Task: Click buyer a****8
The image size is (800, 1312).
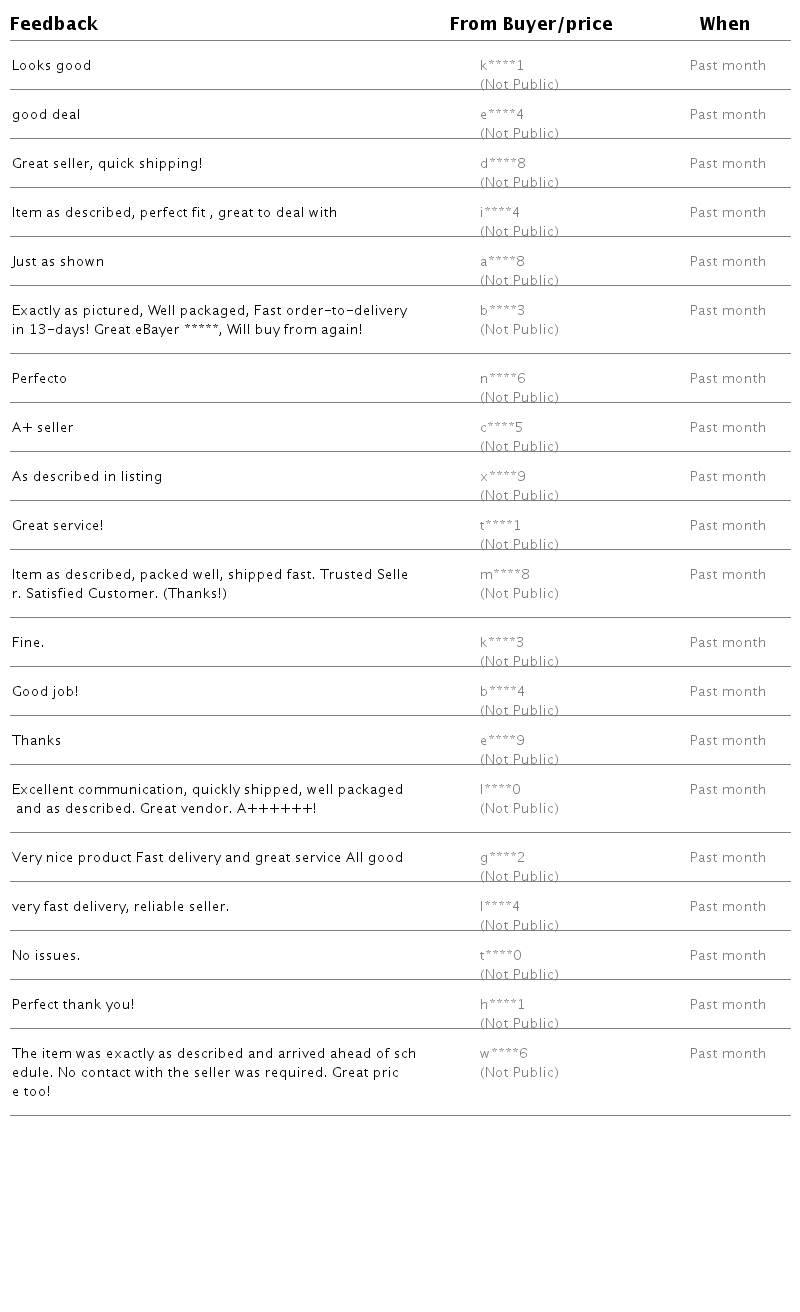Action: tap(502, 262)
